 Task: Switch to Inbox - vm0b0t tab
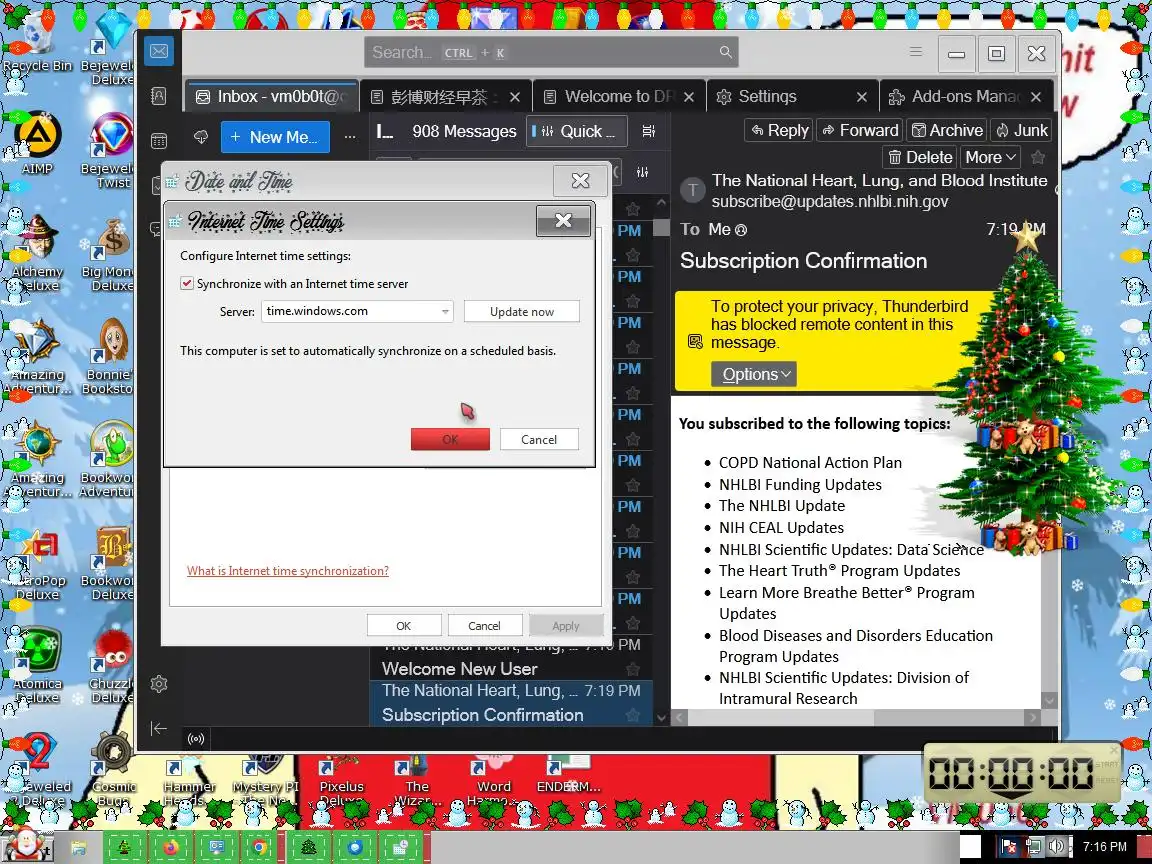pyautogui.click(x=272, y=97)
